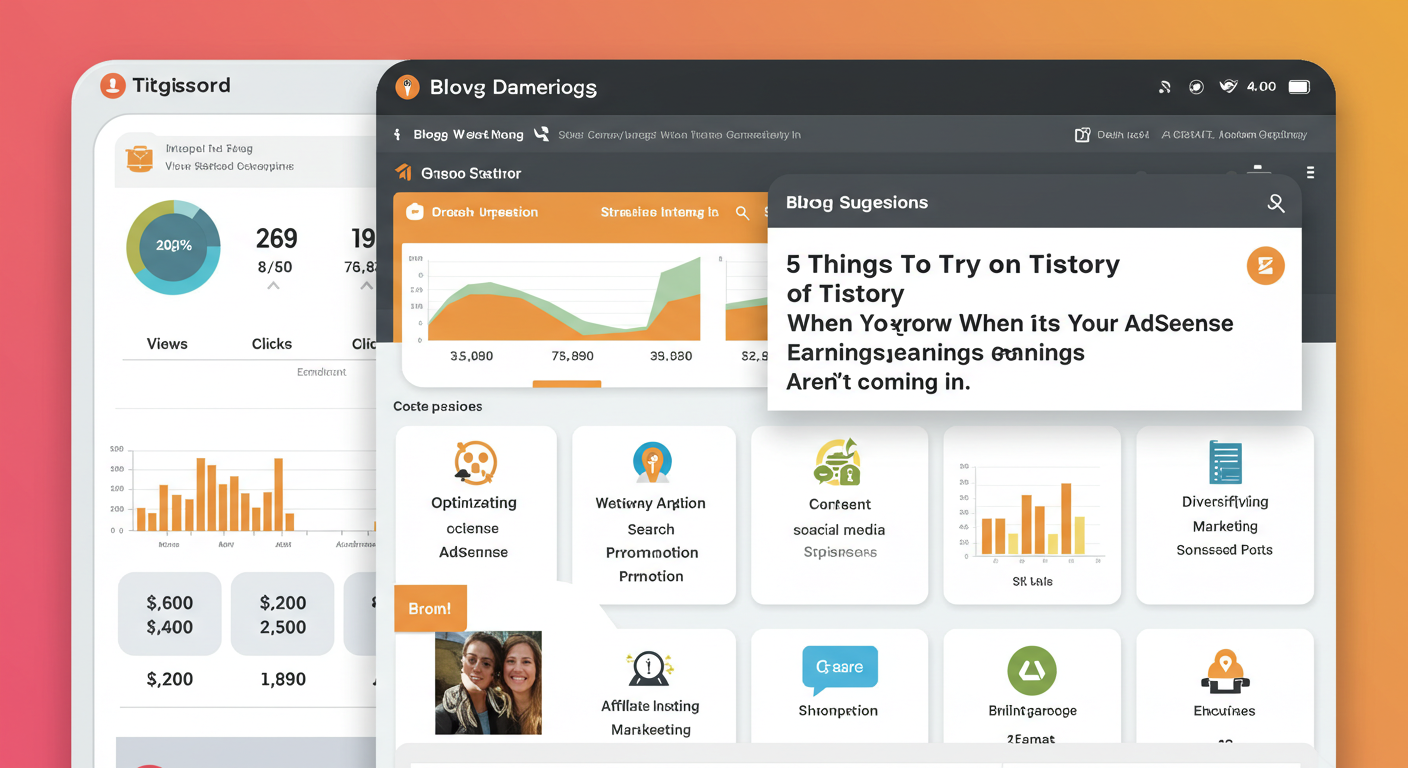The width and height of the screenshot is (1408, 768).
Task: Click the briefcase icon in the back window card
Action: [138, 158]
